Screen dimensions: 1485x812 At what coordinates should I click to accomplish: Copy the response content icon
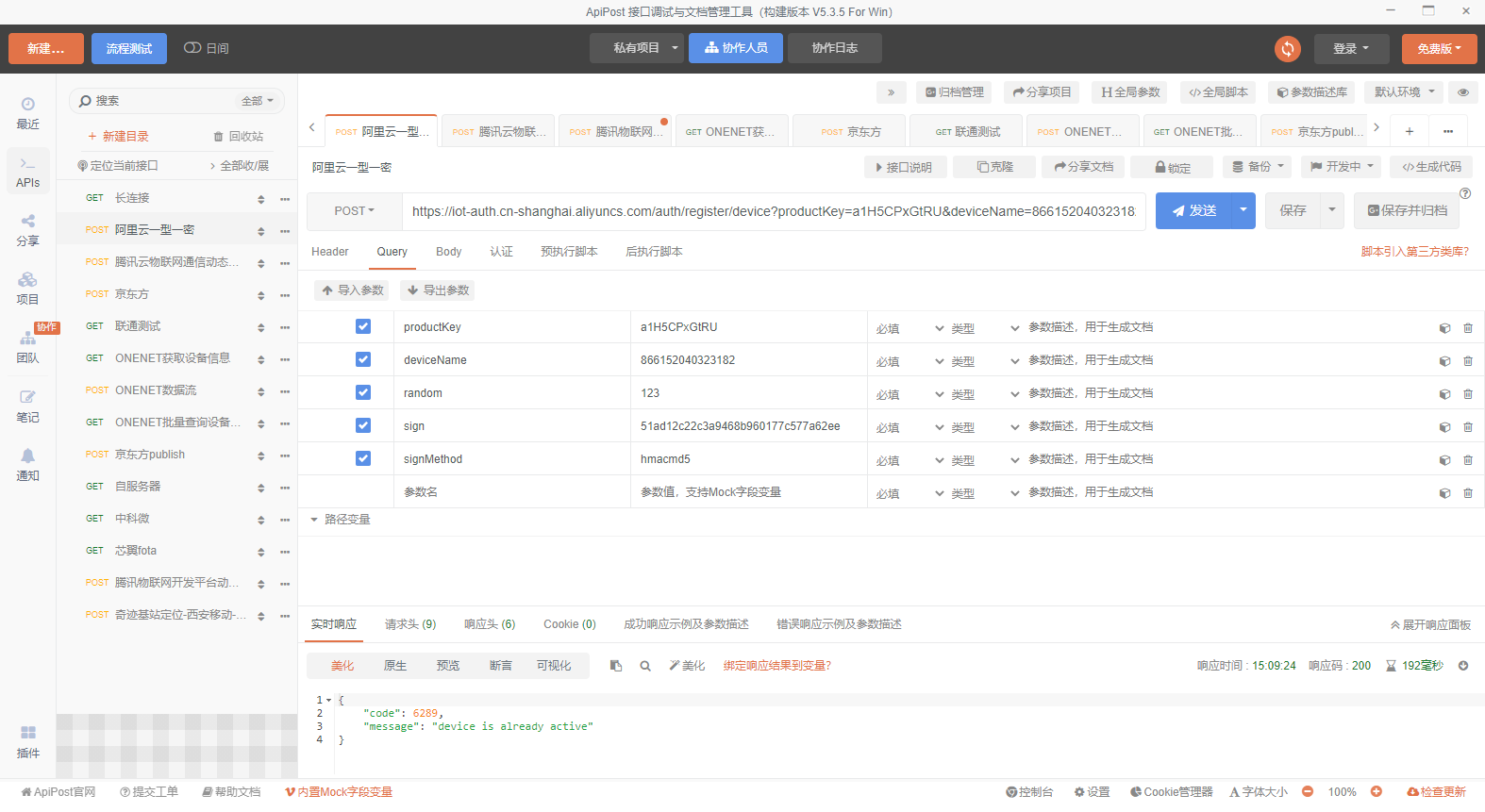[x=616, y=666]
